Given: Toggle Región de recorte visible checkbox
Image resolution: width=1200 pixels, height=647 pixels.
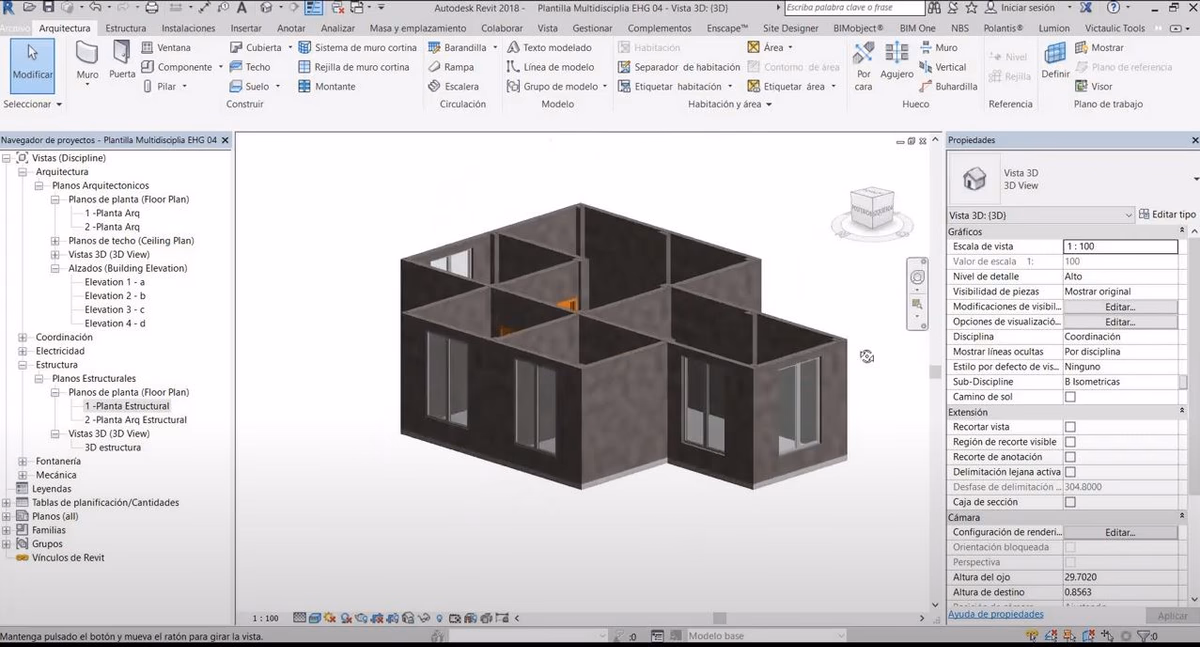Looking at the screenshot, I should [1070, 442].
